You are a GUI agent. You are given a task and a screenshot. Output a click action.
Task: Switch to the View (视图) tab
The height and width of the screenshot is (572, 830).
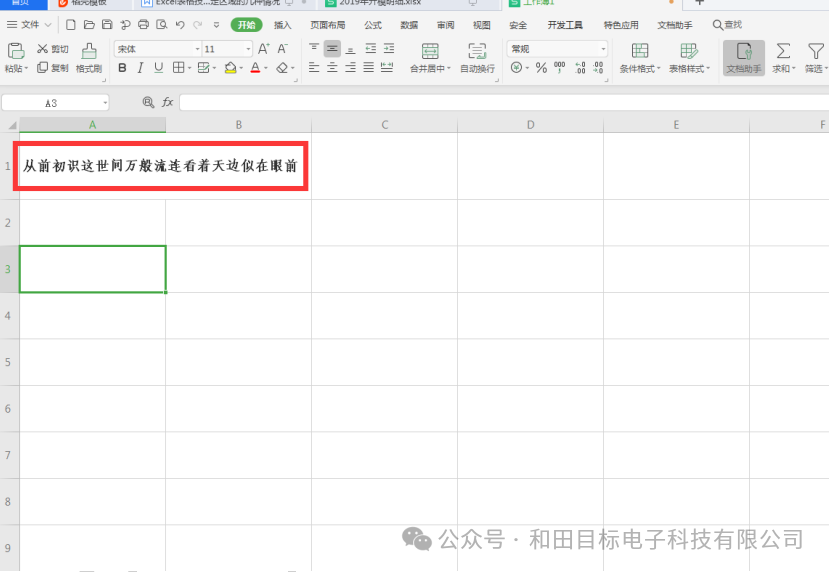point(482,25)
